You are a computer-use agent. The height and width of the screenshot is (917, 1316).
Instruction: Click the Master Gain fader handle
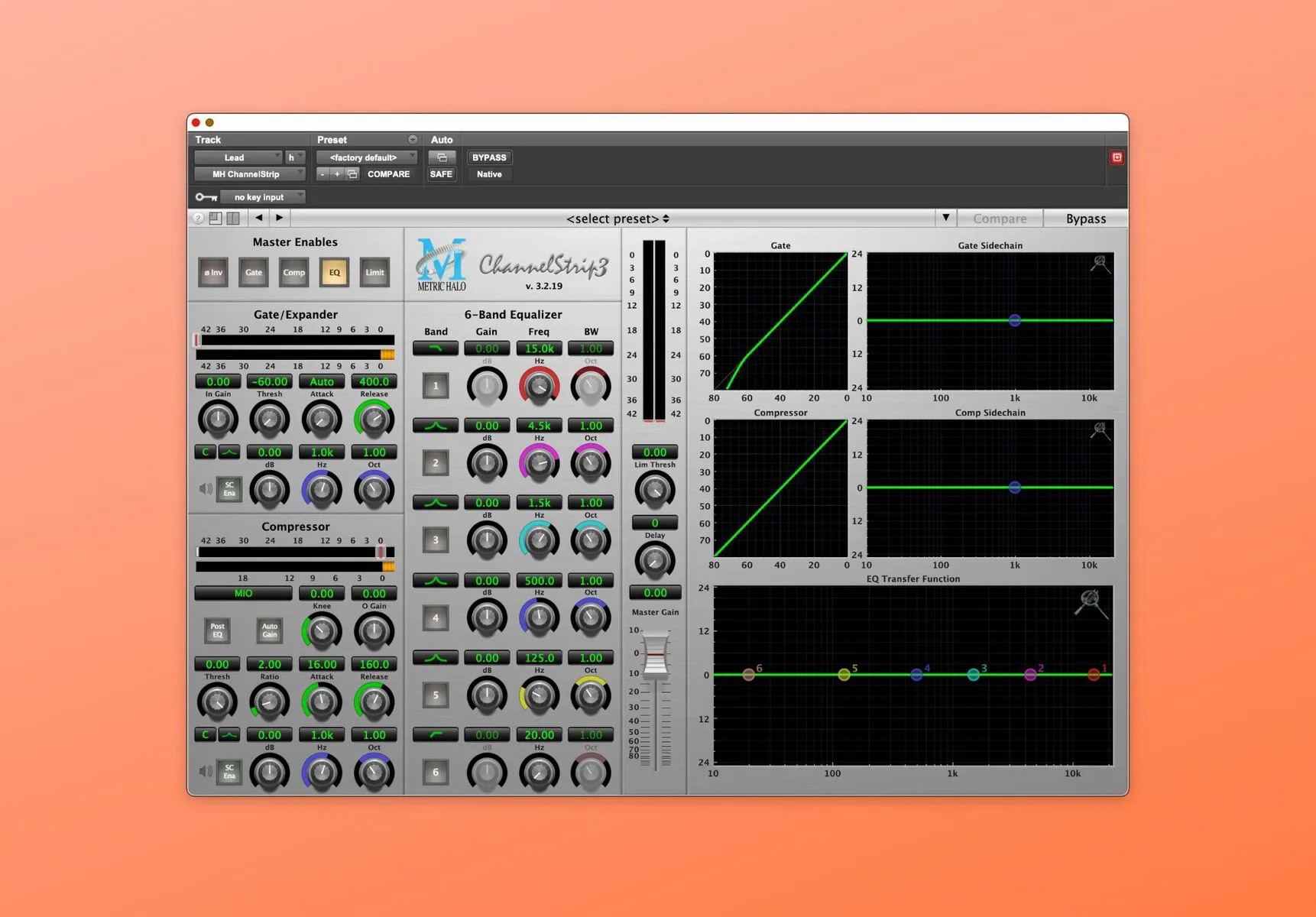(x=656, y=655)
